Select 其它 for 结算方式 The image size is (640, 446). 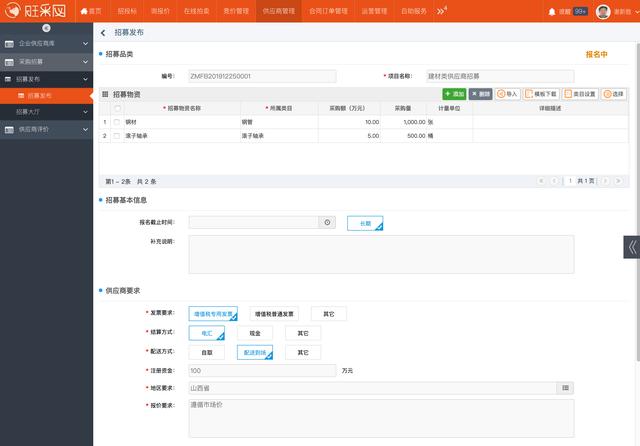click(303, 333)
